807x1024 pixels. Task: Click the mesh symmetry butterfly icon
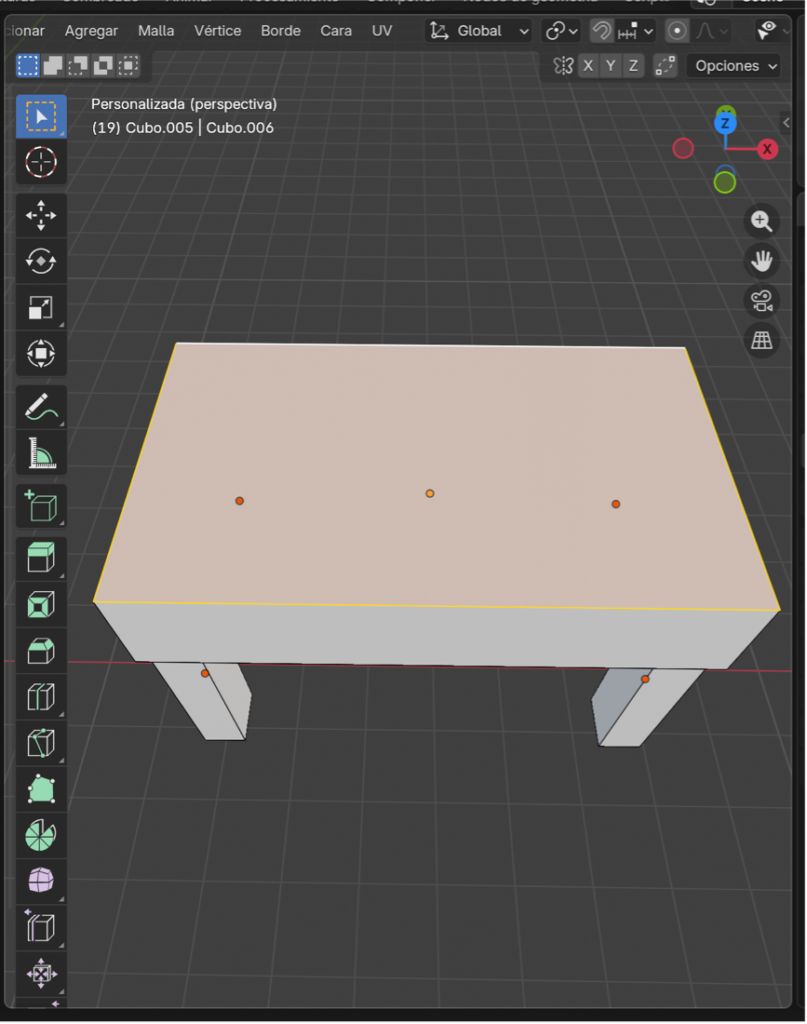pos(563,66)
